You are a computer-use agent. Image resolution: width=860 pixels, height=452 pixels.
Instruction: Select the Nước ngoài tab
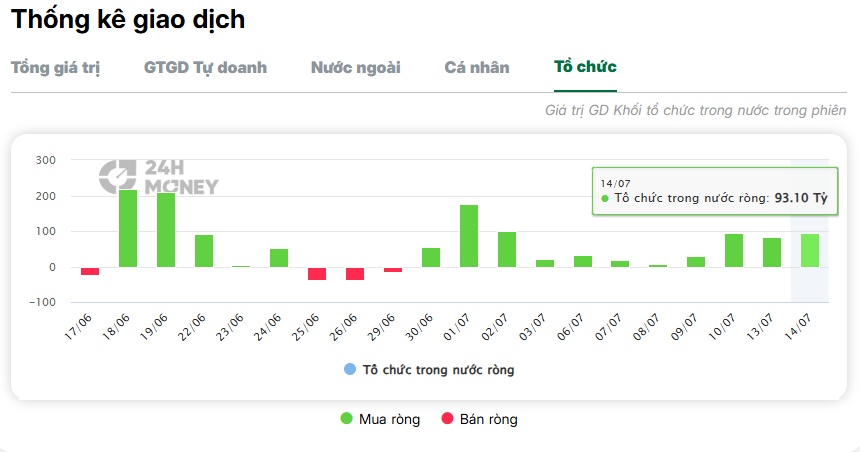point(355,67)
